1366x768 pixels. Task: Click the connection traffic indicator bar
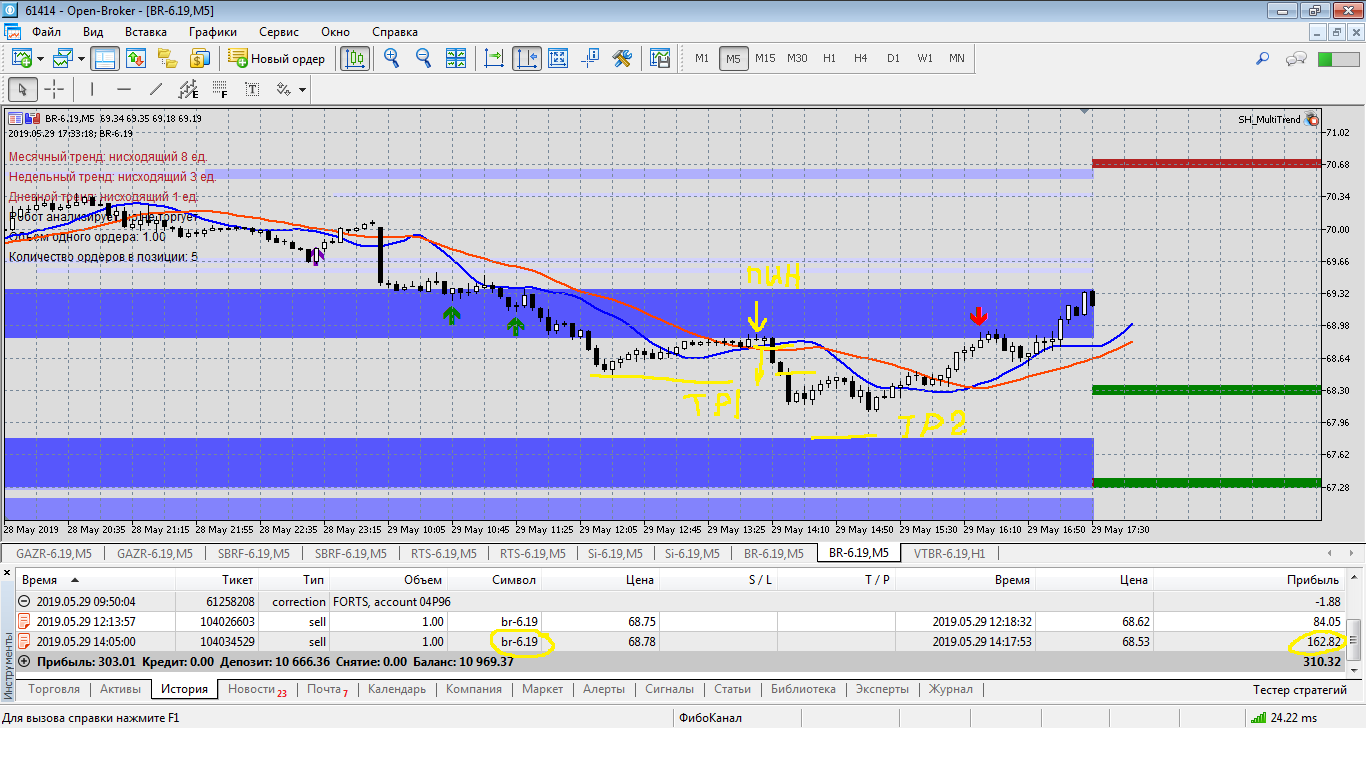point(1339,59)
